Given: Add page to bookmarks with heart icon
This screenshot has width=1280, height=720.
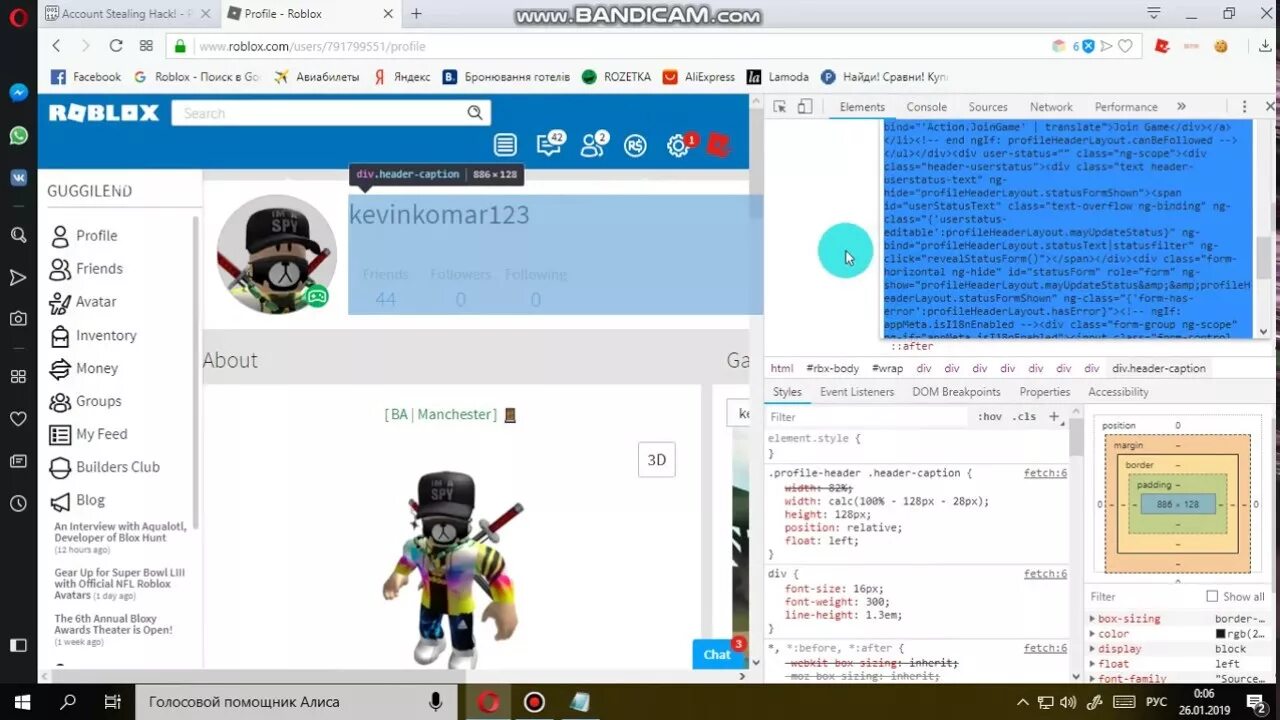Looking at the screenshot, I should tap(1125, 46).
